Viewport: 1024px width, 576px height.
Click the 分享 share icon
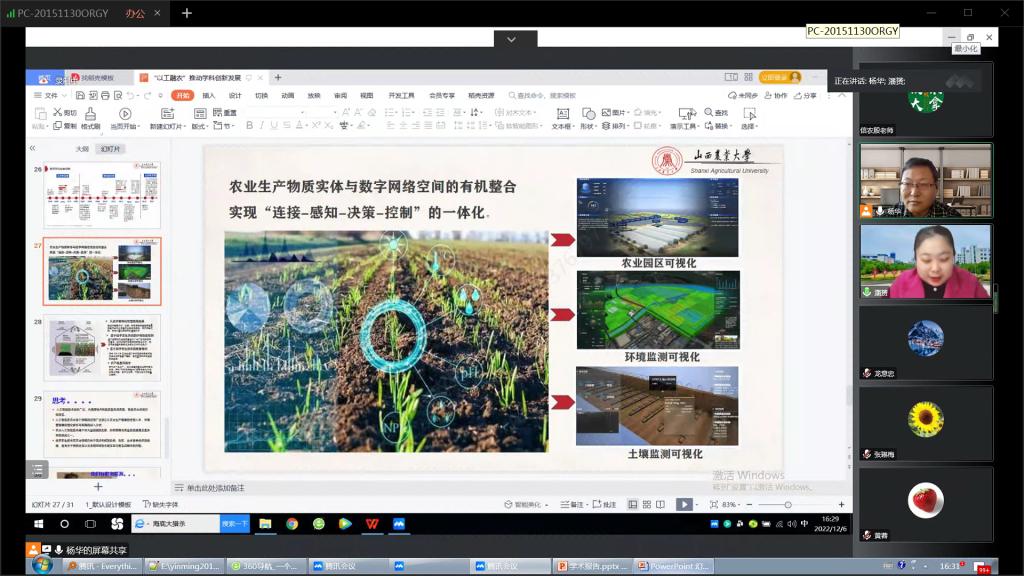(805, 95)
